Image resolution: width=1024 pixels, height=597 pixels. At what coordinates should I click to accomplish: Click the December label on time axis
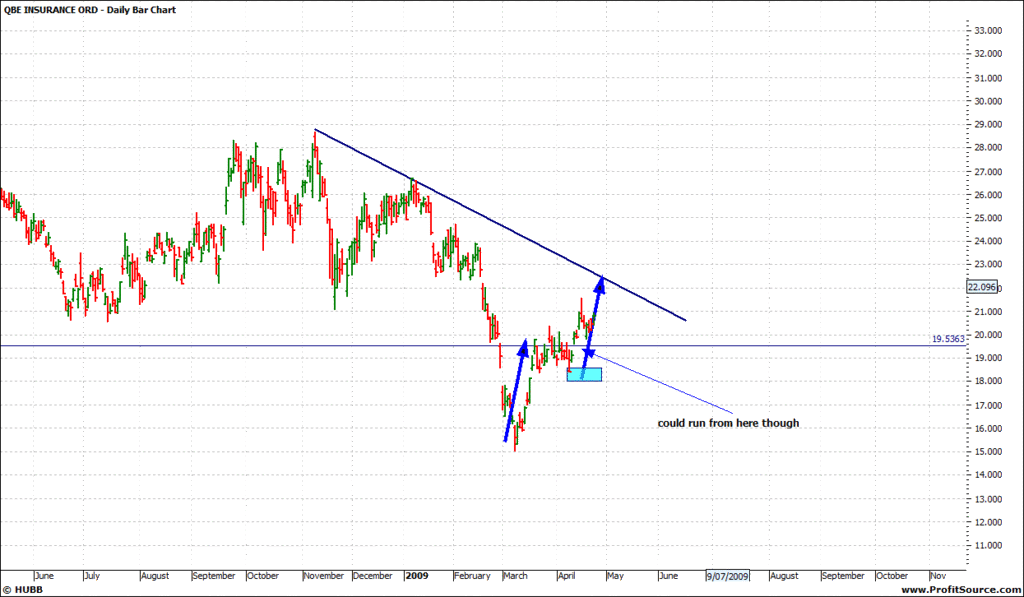pos(373,576)
